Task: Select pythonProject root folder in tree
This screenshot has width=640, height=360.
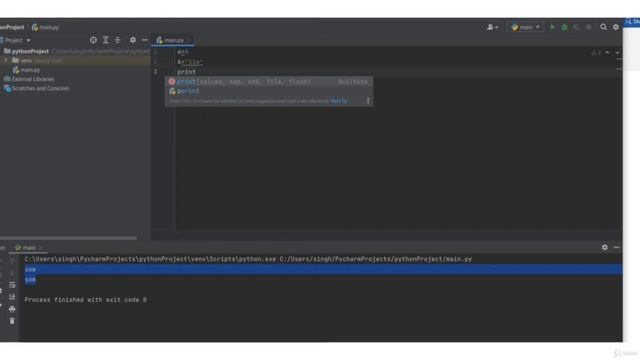Action: click(30, 51)
